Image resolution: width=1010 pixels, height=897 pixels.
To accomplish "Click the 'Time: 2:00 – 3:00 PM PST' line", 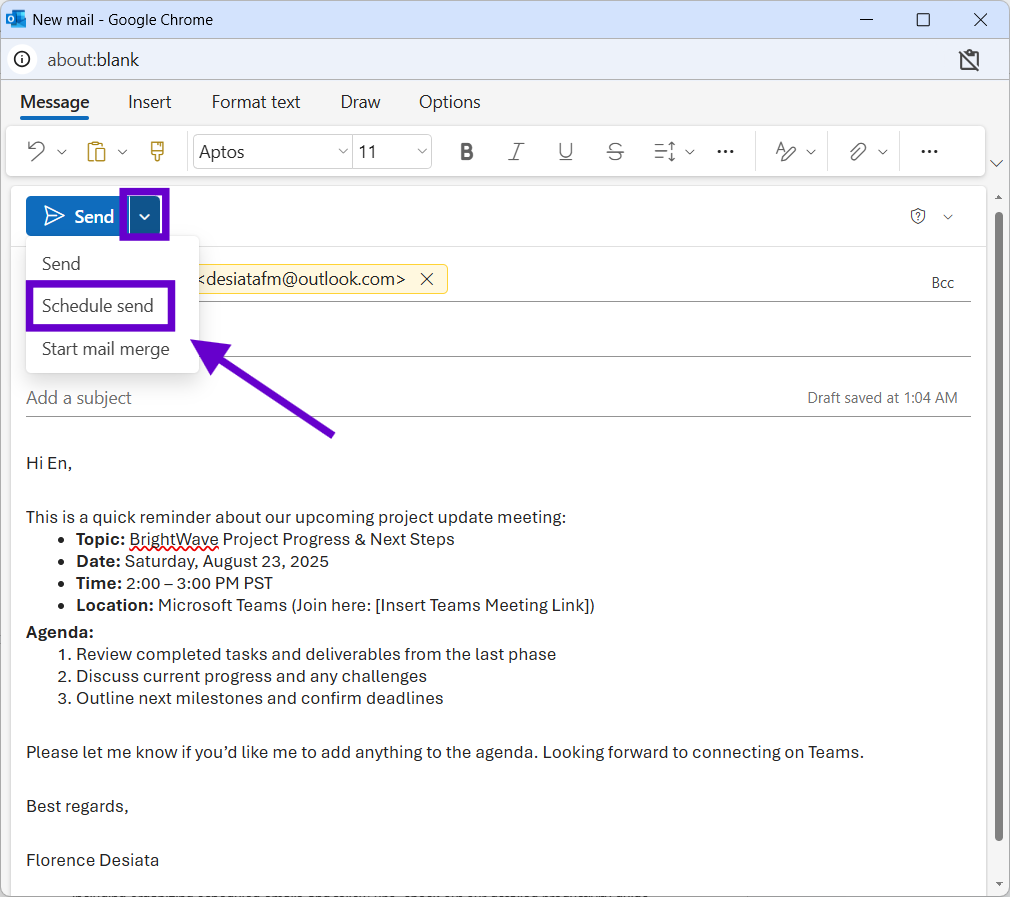I will [175, 583].
